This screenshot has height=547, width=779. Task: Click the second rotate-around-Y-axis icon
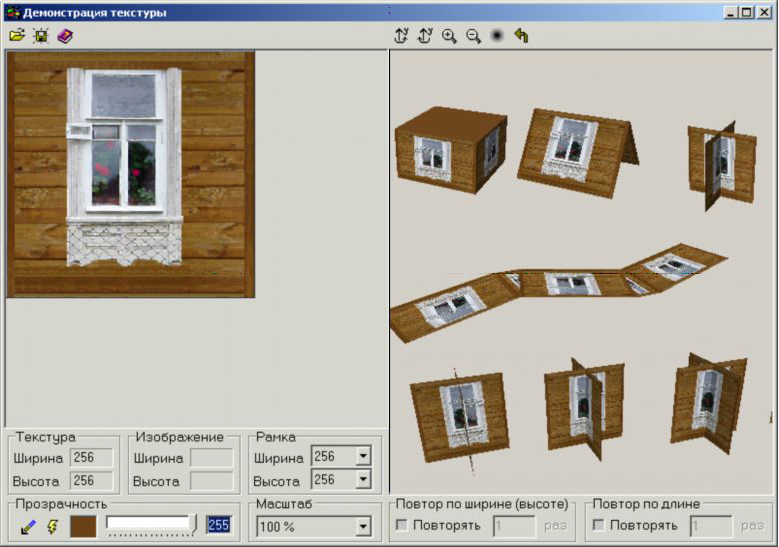[x=425, y=36]
